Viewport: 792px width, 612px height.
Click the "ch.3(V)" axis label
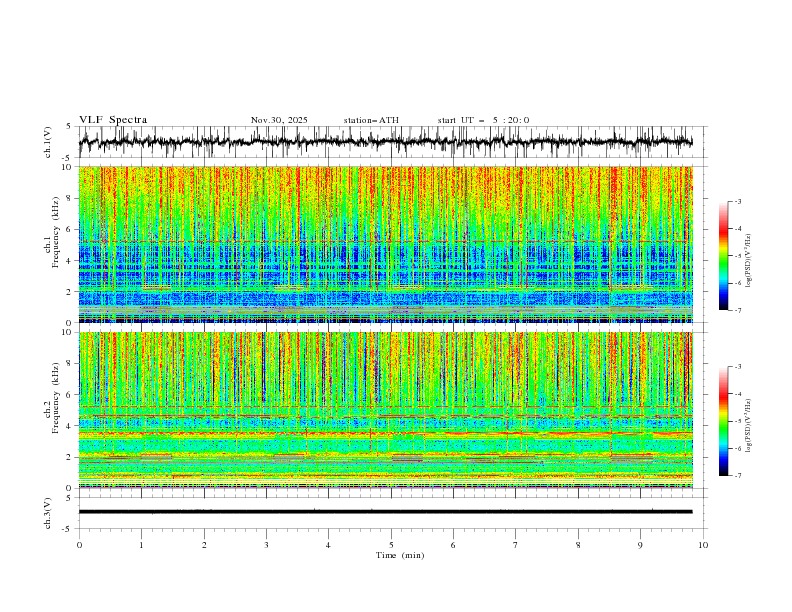(x=47, y=513)
